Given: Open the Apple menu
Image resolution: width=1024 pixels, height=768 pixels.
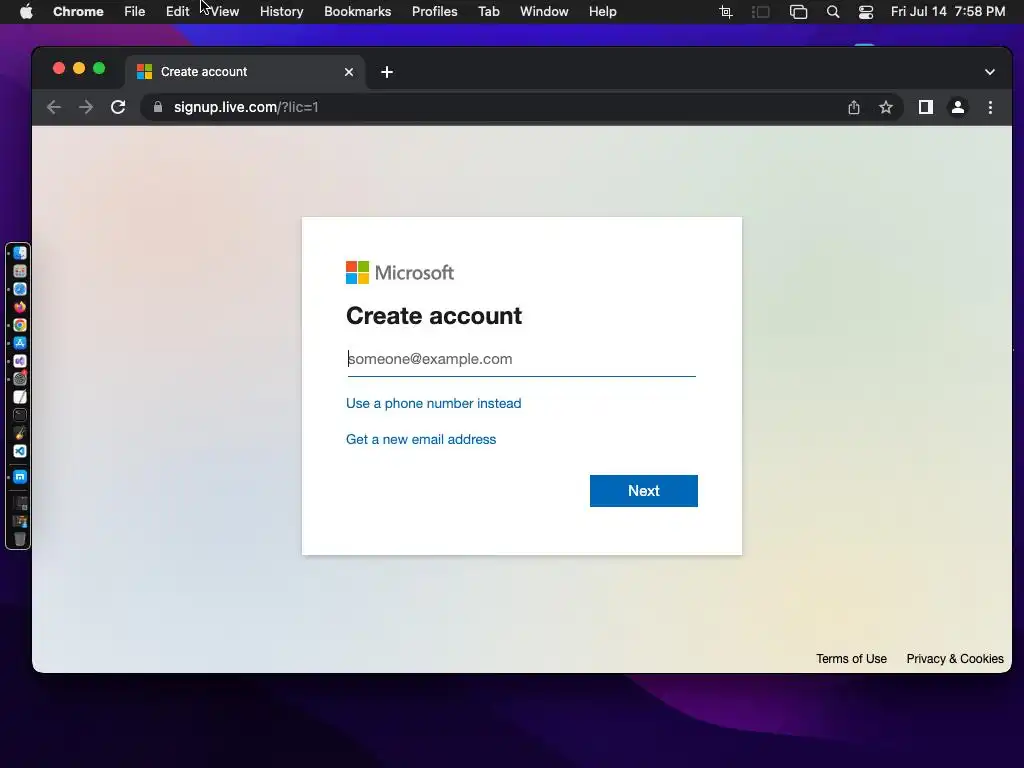Looking at the screenshot, I should click(26, 12).
